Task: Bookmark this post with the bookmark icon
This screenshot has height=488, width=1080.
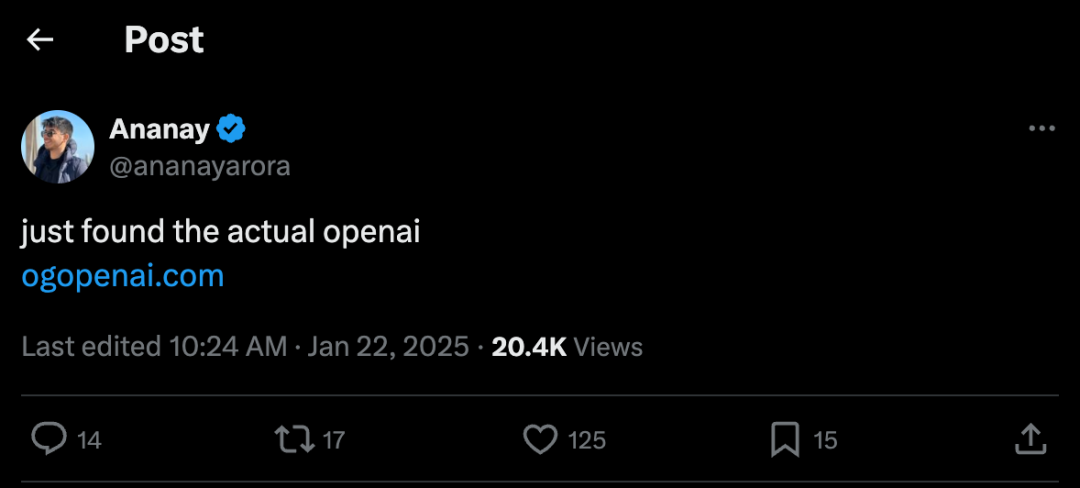Action: (x=785, y=439)
